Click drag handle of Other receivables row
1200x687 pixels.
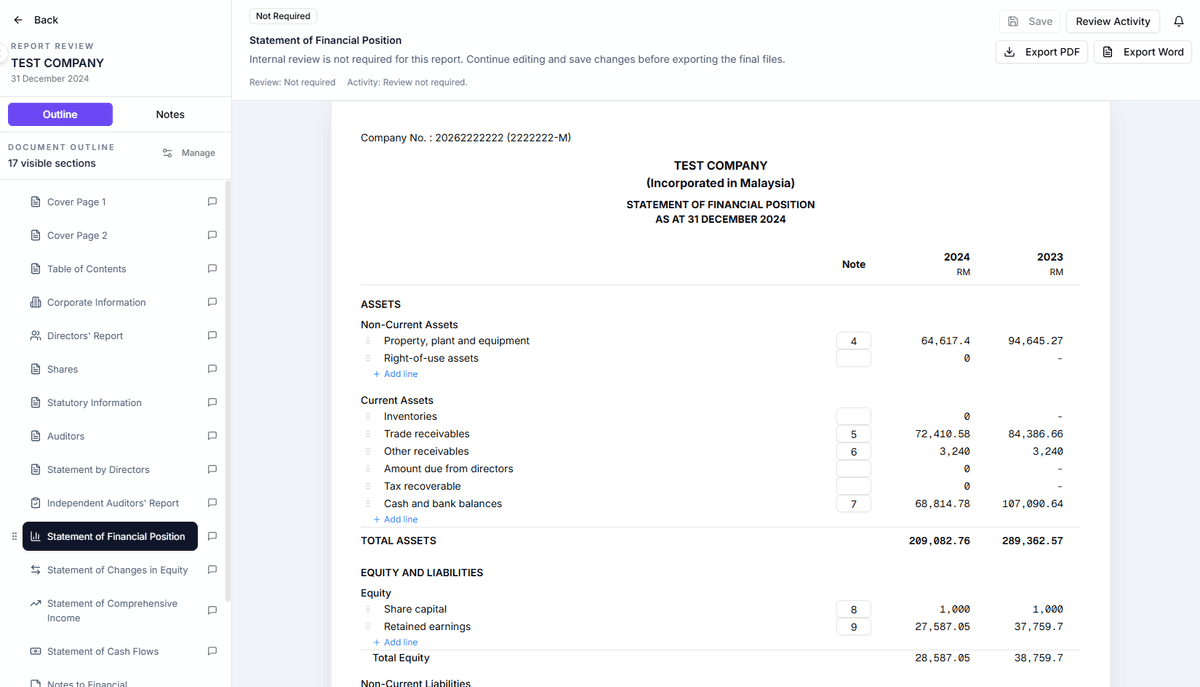pyautogui.click(x=369, y=451)
